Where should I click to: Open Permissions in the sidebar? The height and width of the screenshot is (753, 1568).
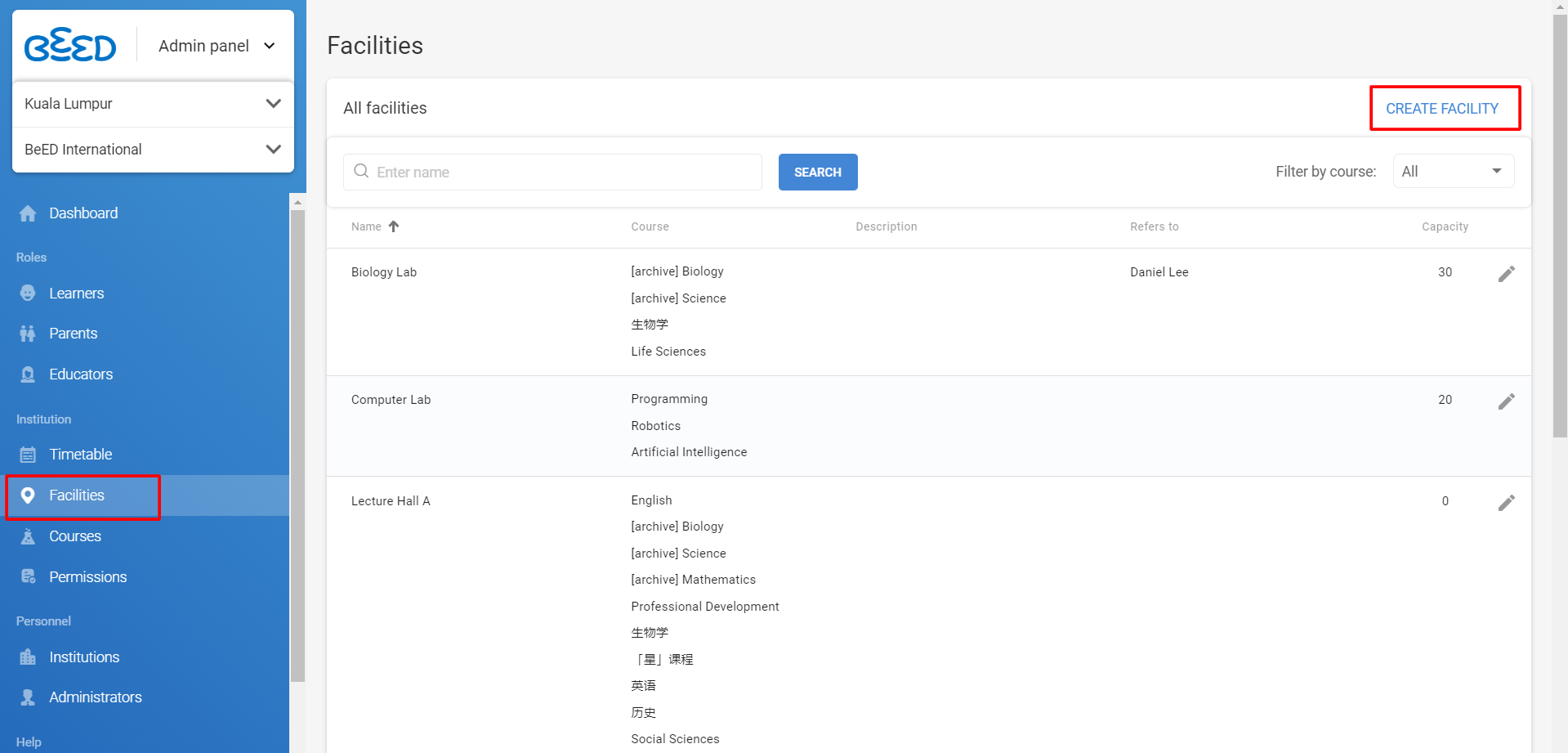(88, 577)
